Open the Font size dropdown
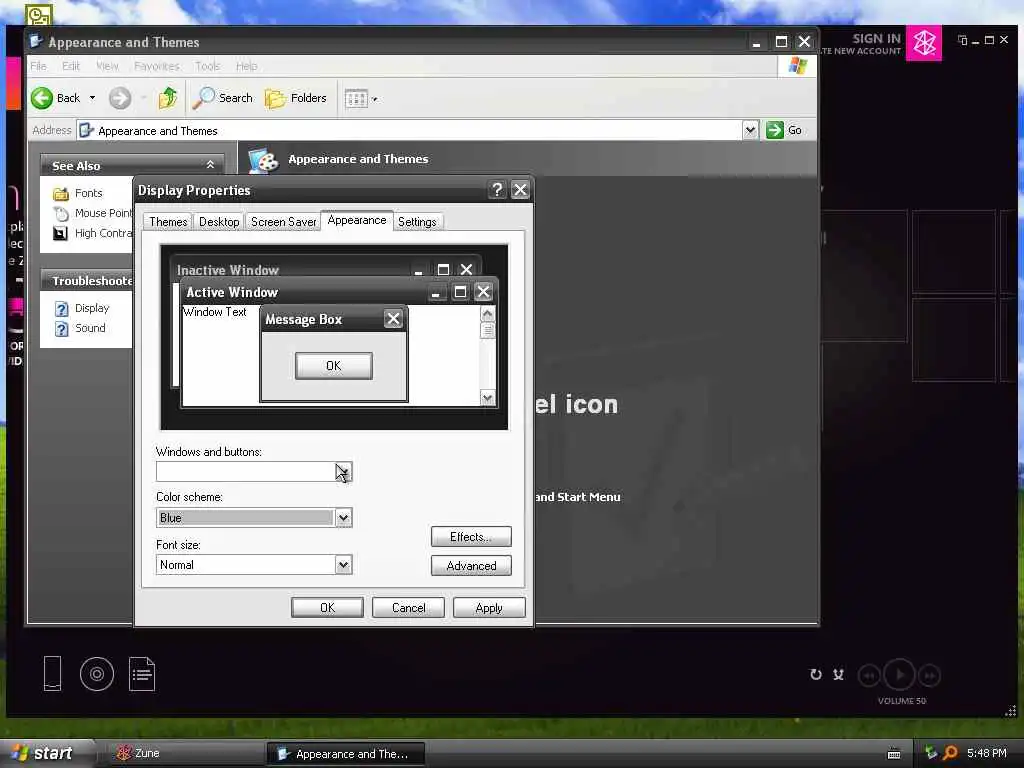The height and width of the screenshot is (768, 1024). (344, 565)
